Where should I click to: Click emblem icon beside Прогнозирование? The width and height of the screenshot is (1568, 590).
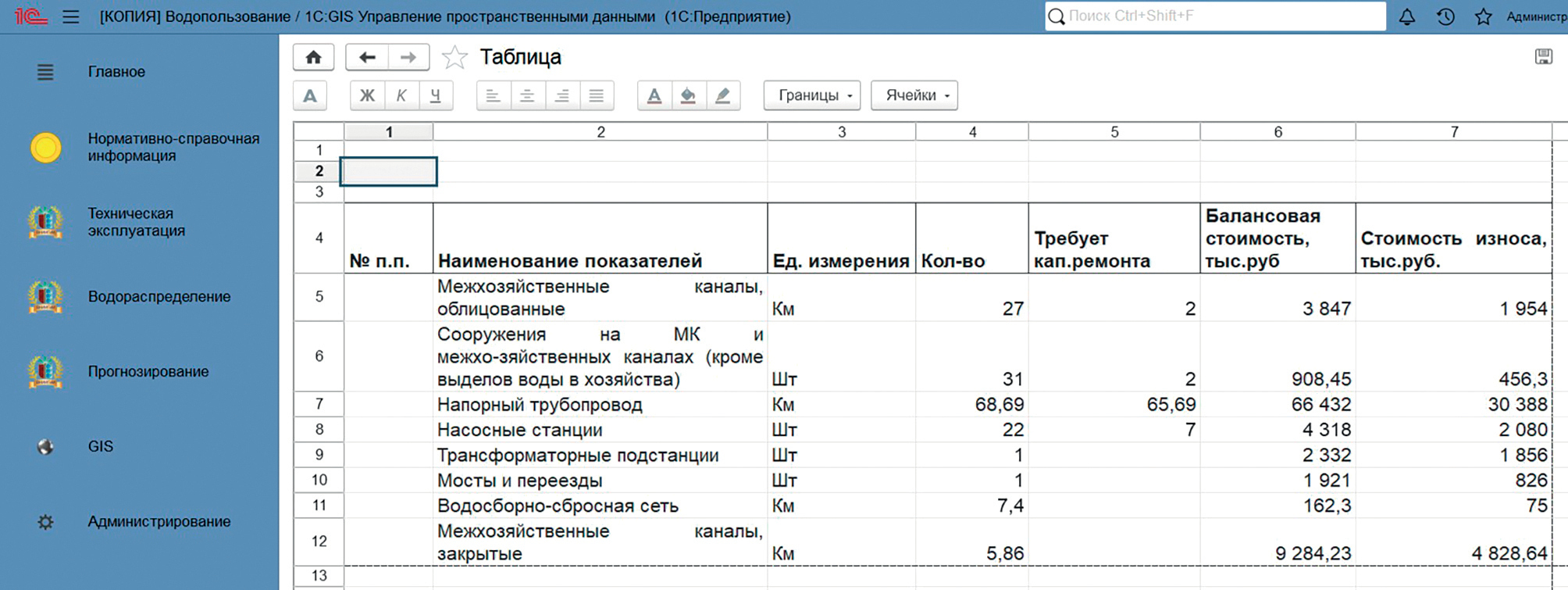[45, 372]
